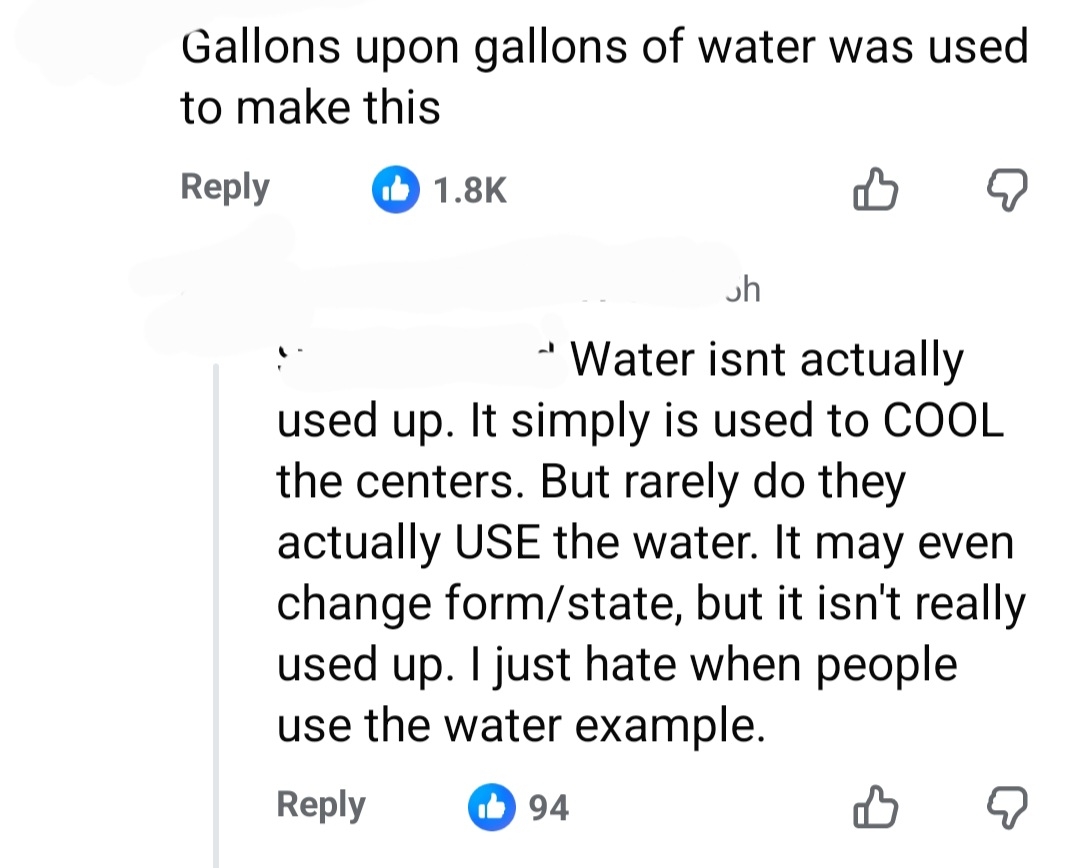Click the "Gallons upon gallons of water" text

coord(604,48)
